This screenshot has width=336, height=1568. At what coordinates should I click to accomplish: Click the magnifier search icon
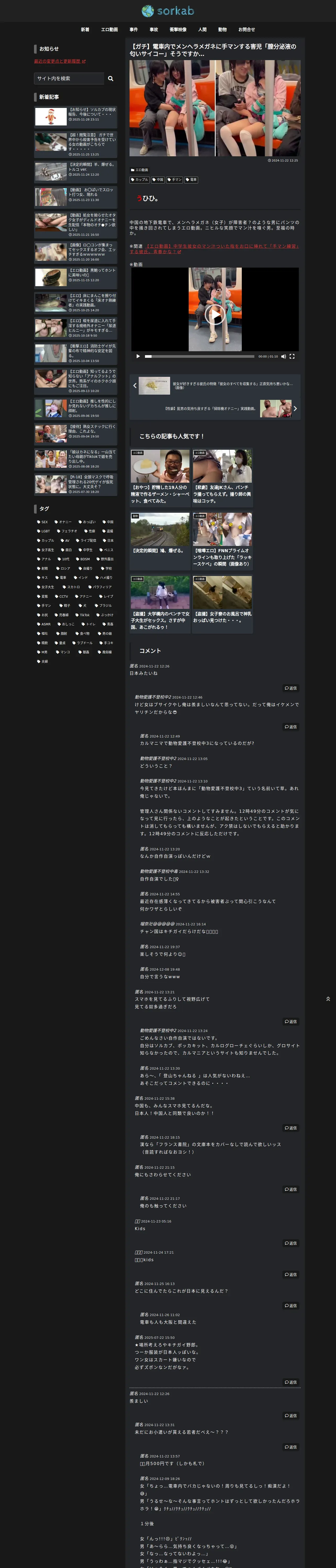pyautogui.click(x=110, y=78)
